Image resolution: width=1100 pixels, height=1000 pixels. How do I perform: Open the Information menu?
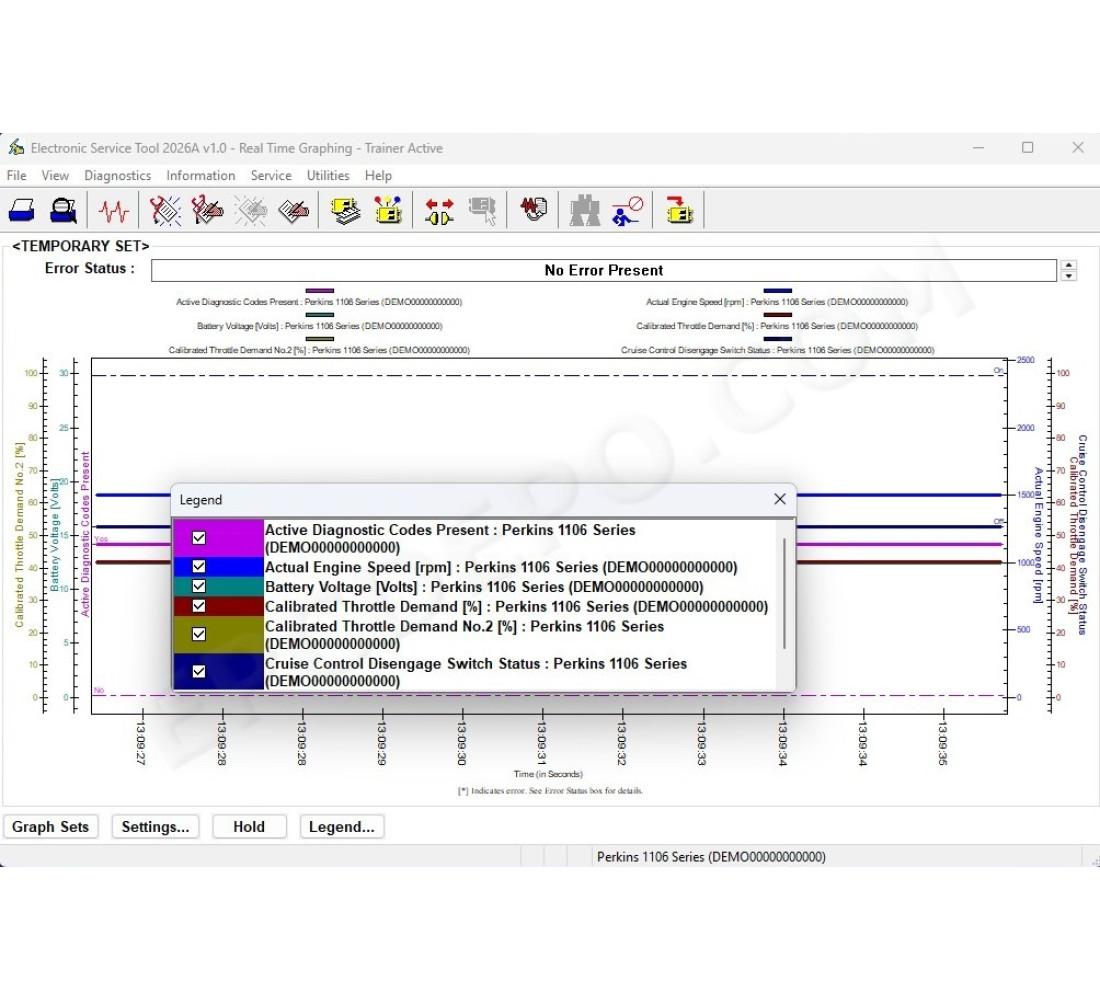tap(201, 175)
